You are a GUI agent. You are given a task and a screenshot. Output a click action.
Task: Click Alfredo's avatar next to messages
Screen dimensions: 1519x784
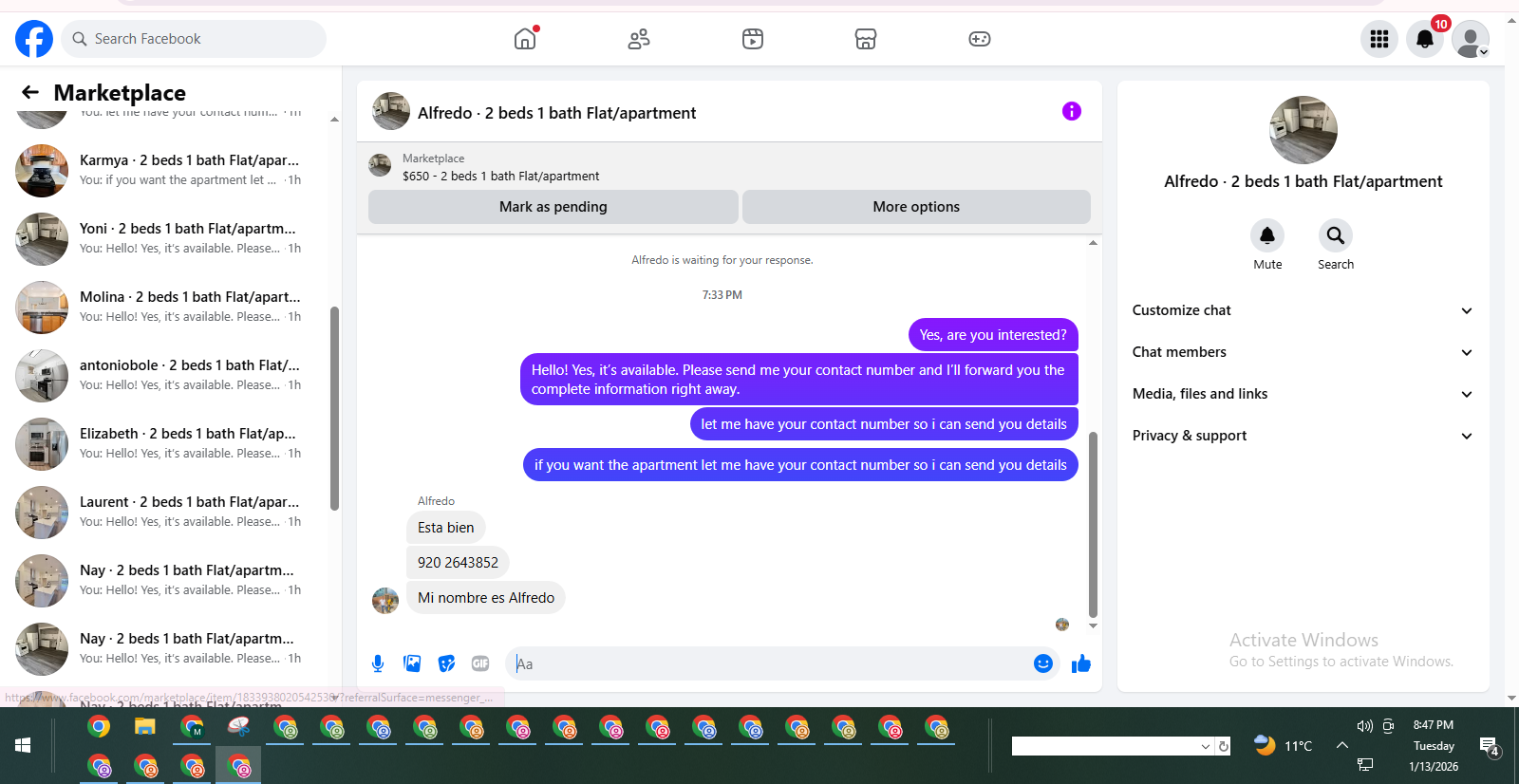tap(385, 601)
